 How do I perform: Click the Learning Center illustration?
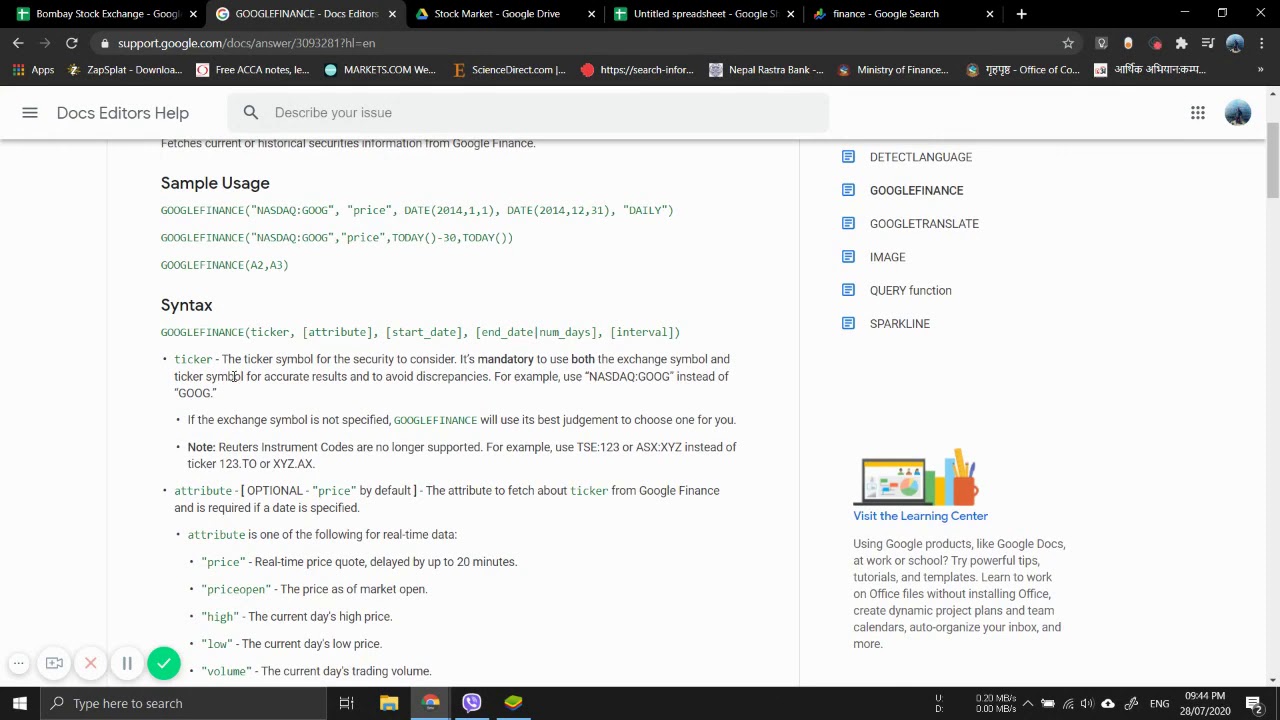click(916, 476)
